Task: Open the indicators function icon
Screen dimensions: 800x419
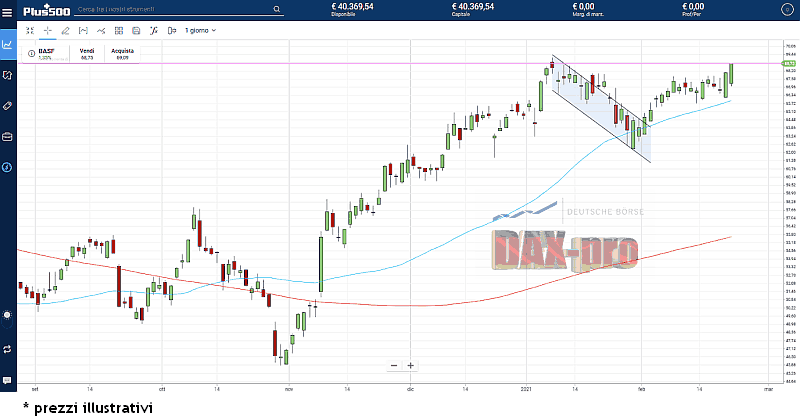Action: pyautogui.click(x=154, y=31)
